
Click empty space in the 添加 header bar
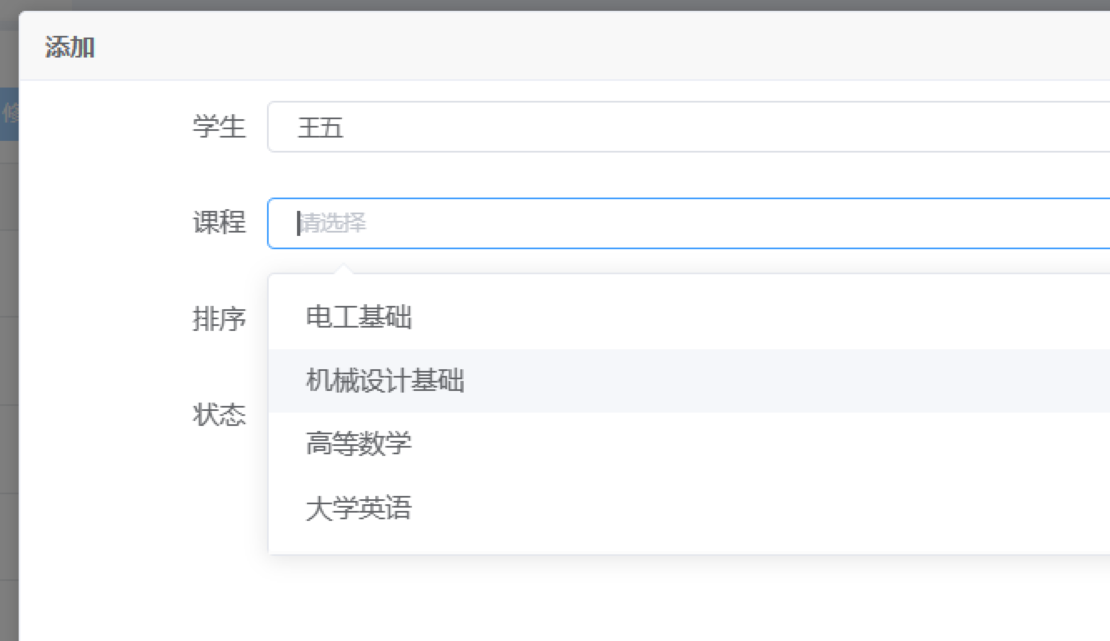click(600, 47)
